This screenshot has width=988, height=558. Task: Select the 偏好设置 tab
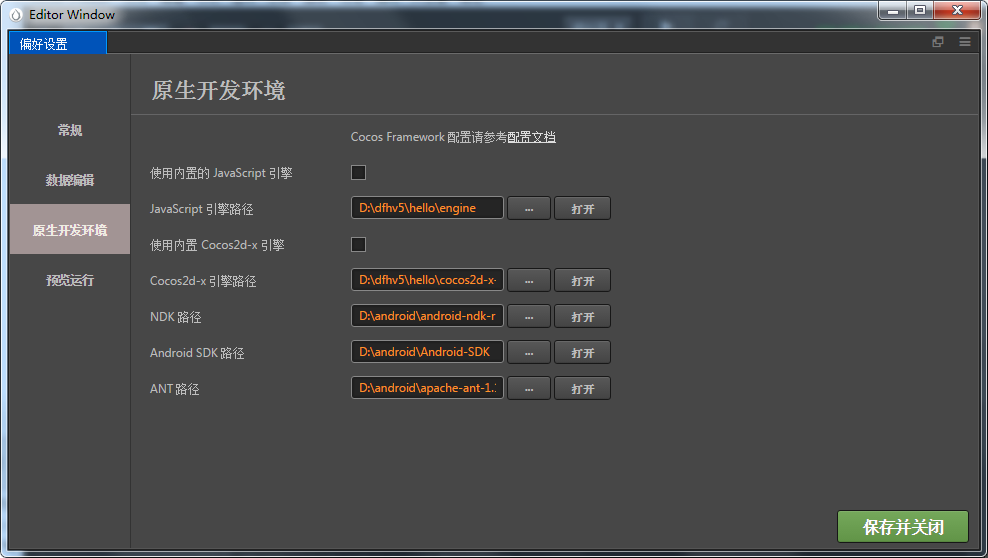57,43
